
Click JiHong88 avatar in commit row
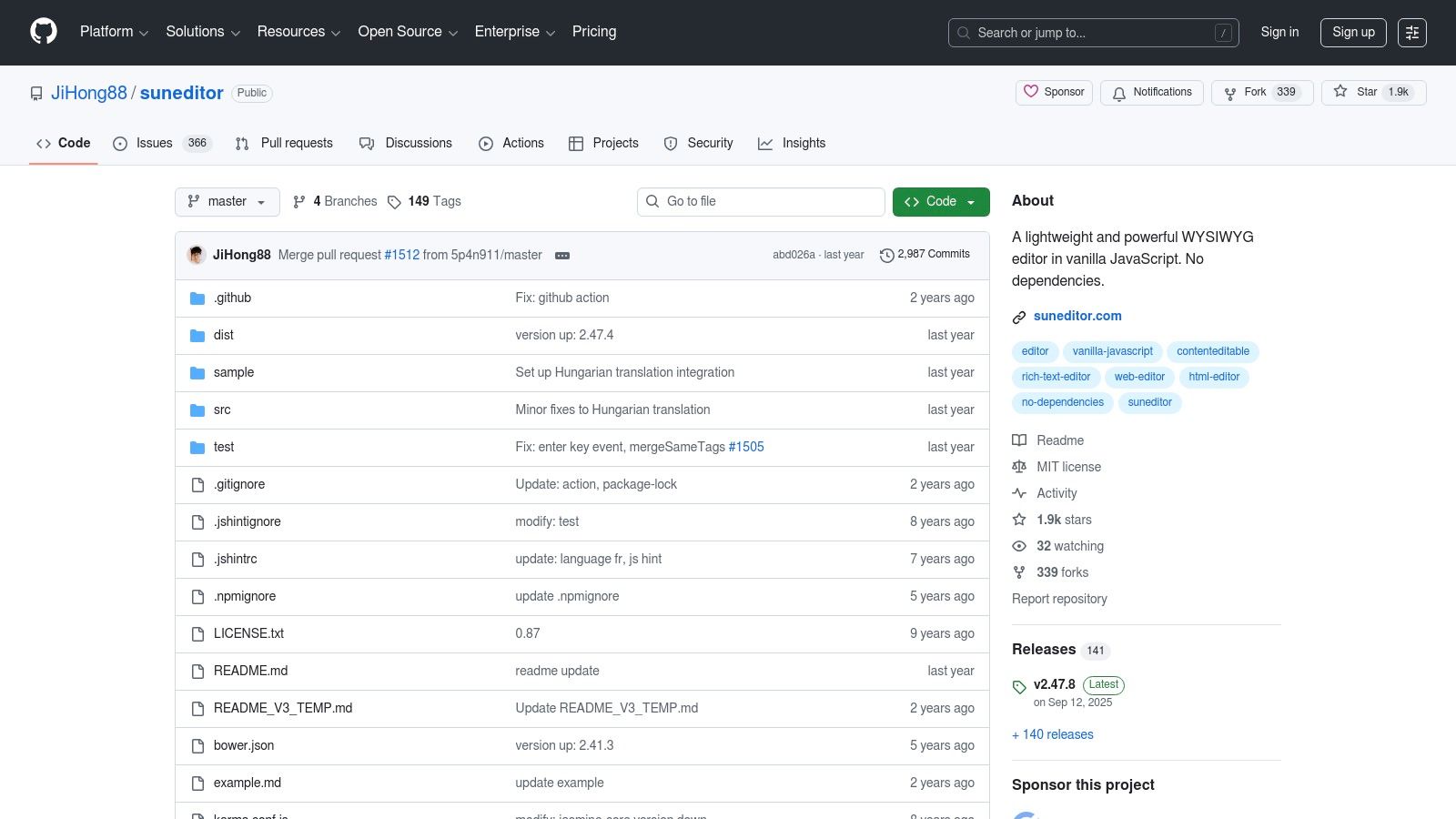[197, 255]
